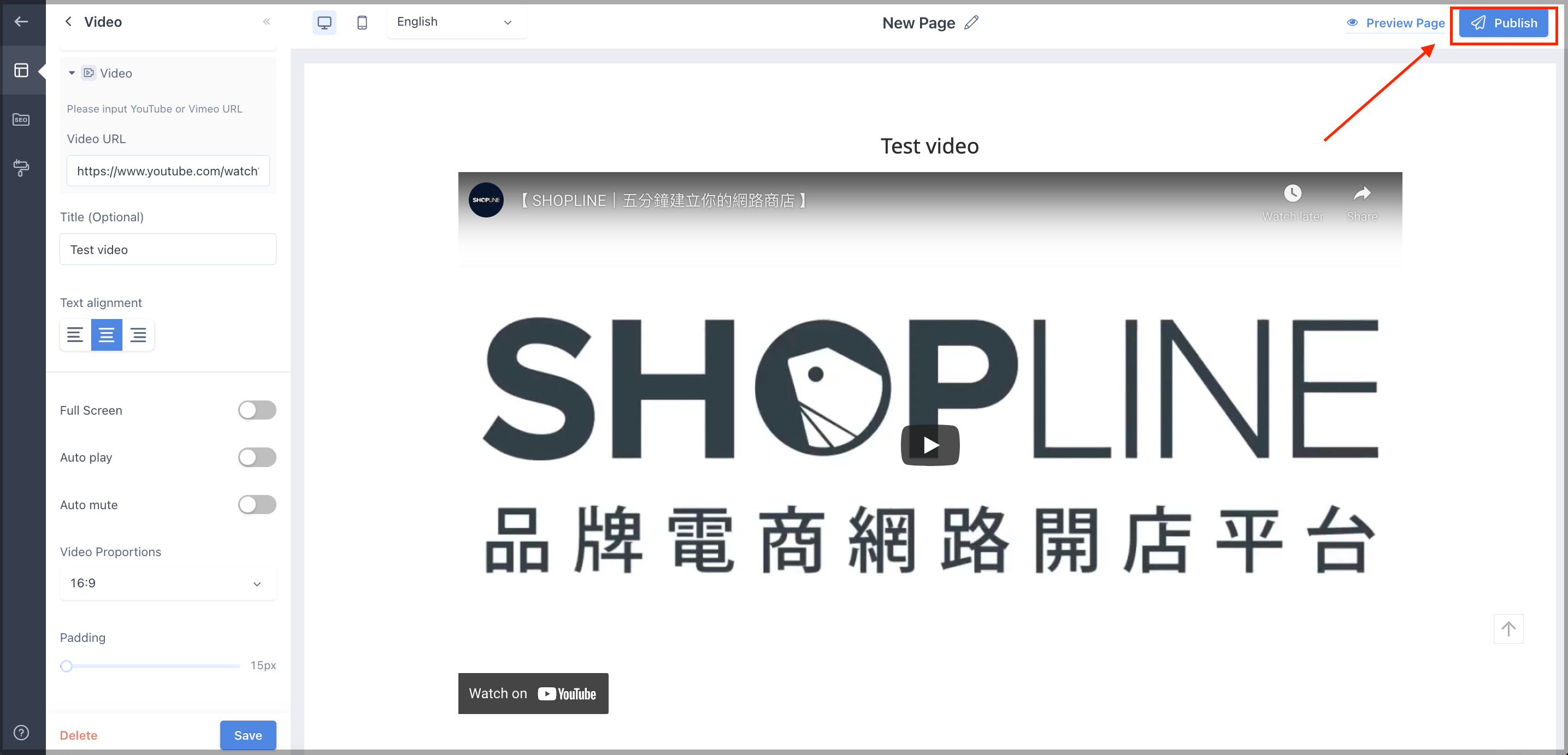Click the Share arrow on video

tap(1361, 193)
